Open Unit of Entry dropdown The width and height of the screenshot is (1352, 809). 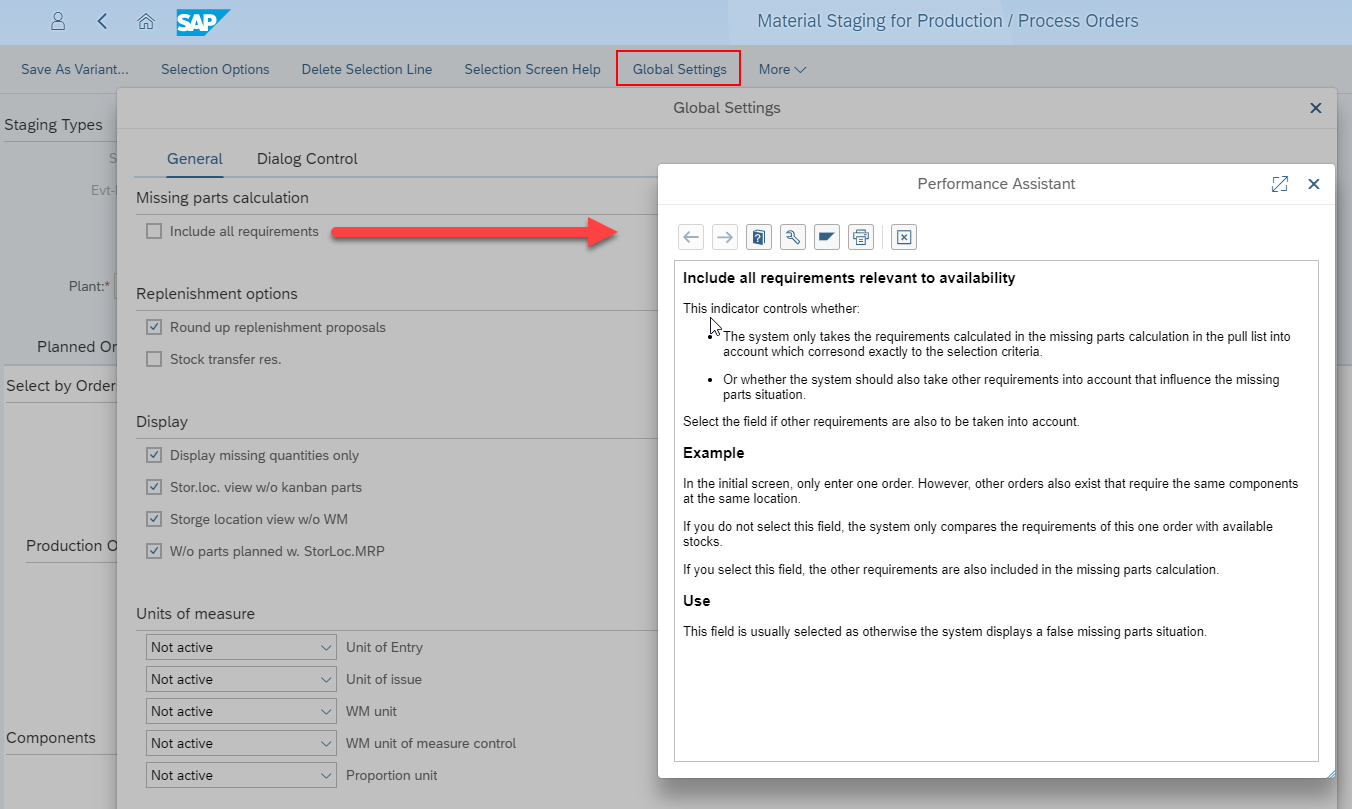coord(241,647)
